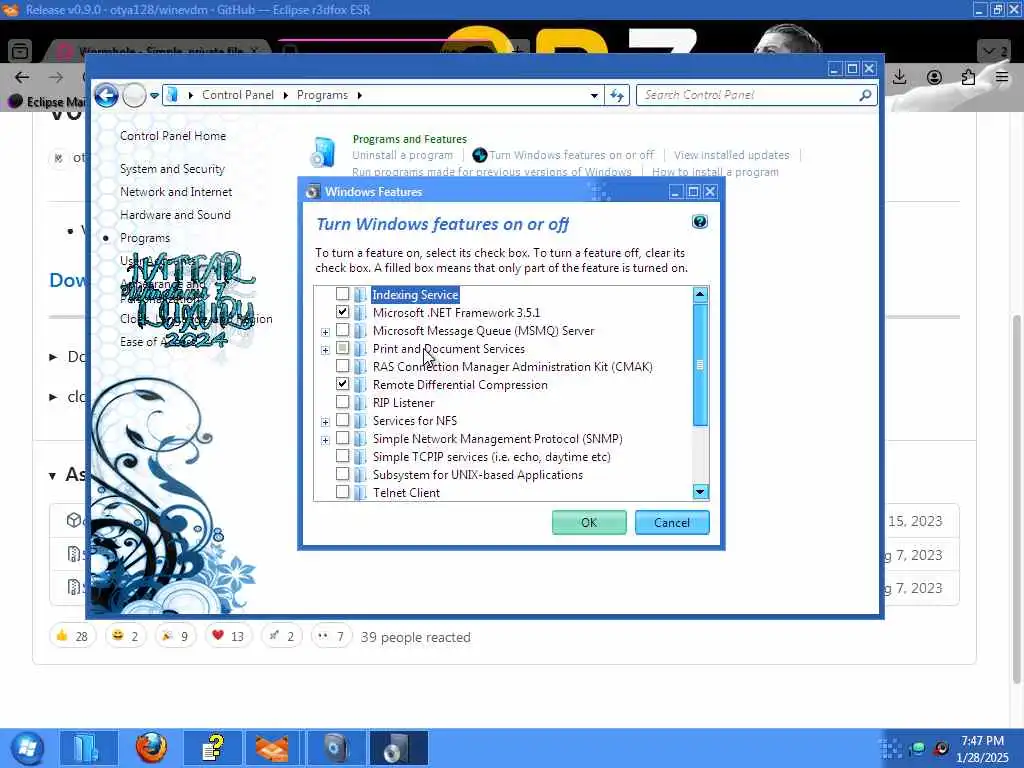Expand Print and Document Services
Image resolution: width=1024 pixels, height=768 pixels.
click(x=325, y=351)
